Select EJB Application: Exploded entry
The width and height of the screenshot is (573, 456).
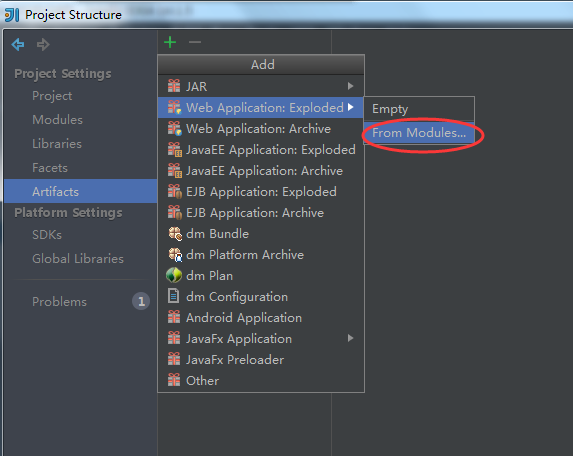[261, 191]
